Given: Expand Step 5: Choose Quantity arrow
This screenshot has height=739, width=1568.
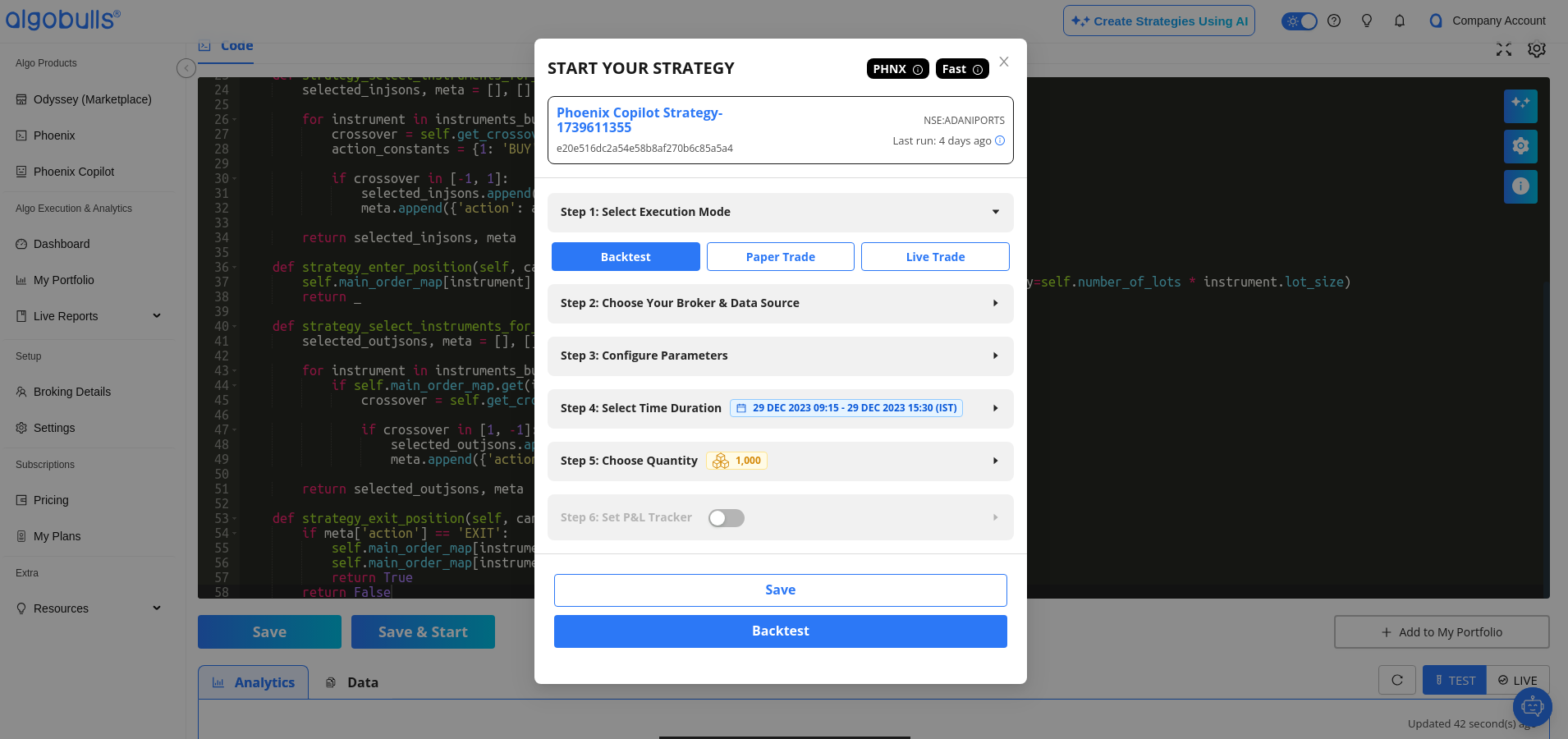Looking at the screenshot, I should [995, 461].
